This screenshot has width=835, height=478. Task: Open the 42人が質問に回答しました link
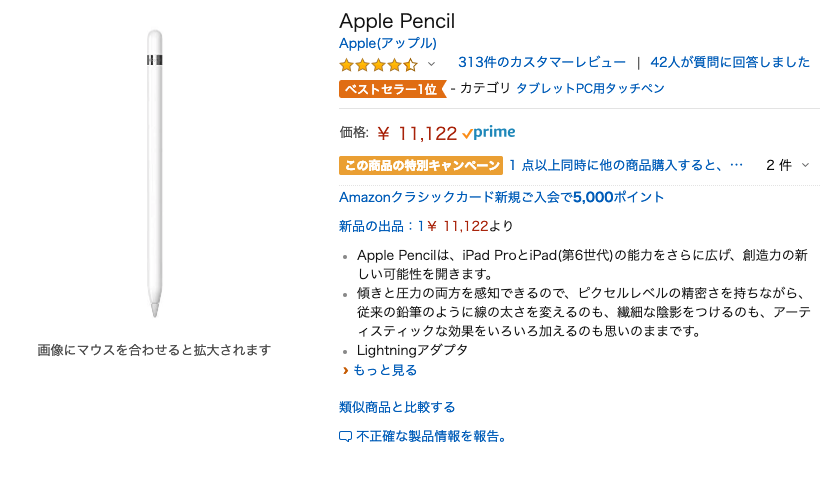point(730,62)
